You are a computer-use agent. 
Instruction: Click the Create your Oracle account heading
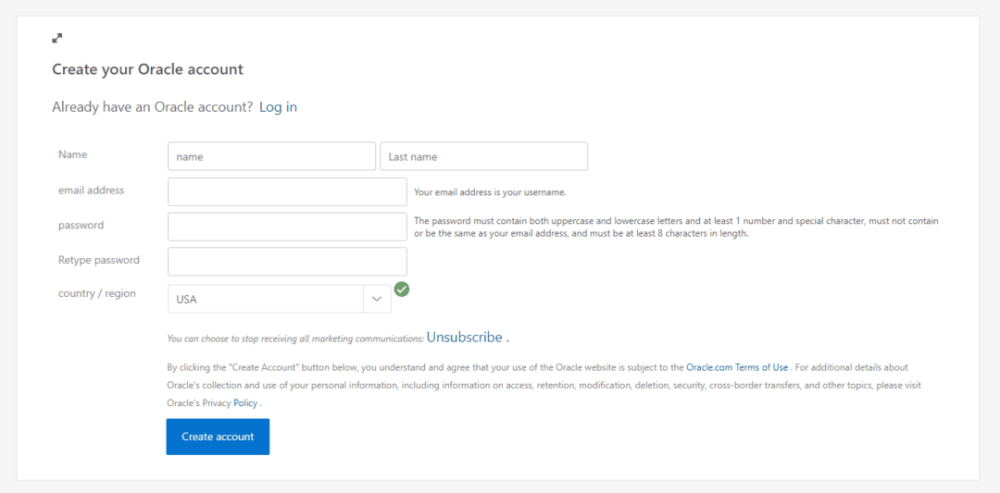pos(148,70)
